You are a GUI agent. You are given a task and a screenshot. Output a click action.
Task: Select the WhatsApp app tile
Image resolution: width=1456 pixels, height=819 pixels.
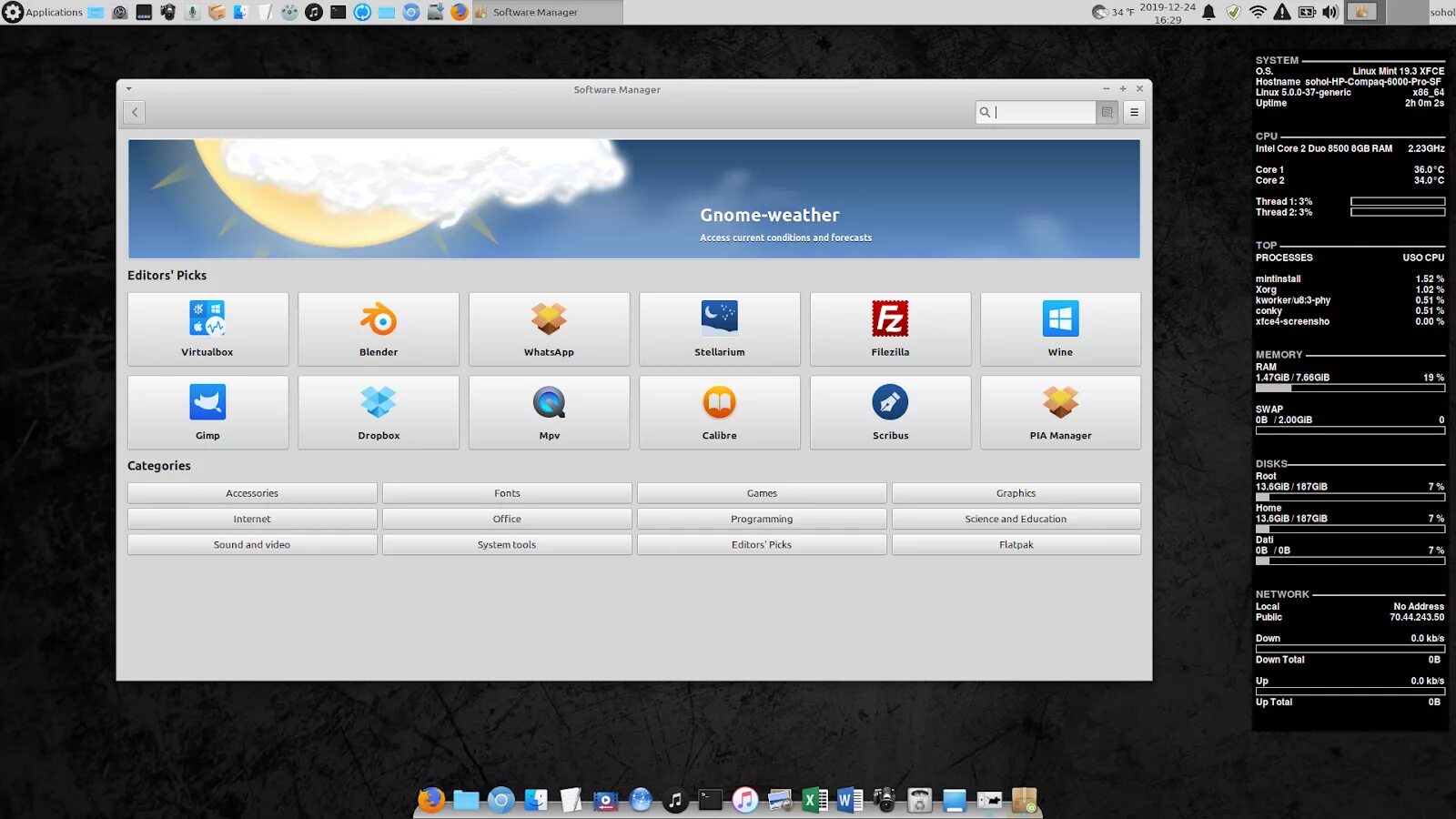(549, 329)
